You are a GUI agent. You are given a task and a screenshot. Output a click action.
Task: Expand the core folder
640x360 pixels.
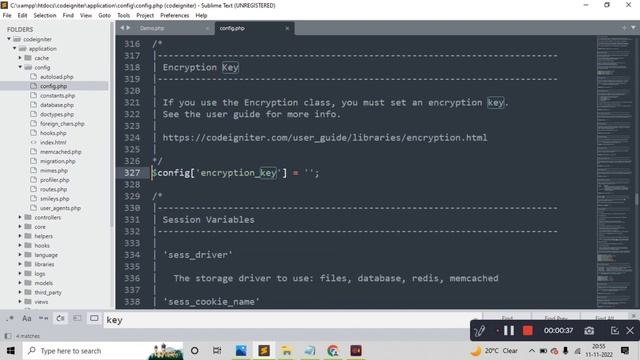(x=20, y=227)
